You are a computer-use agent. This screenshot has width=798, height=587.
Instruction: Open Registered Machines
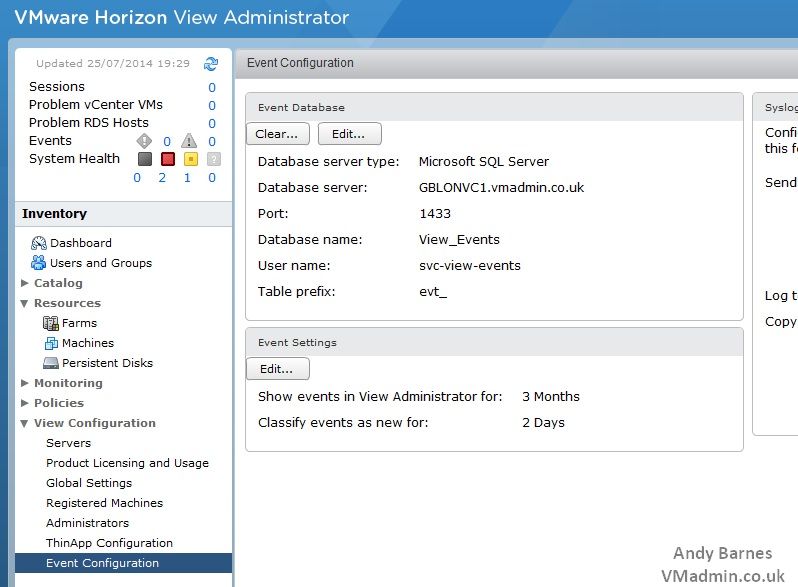pyautogui.click(x=104, y=503)
